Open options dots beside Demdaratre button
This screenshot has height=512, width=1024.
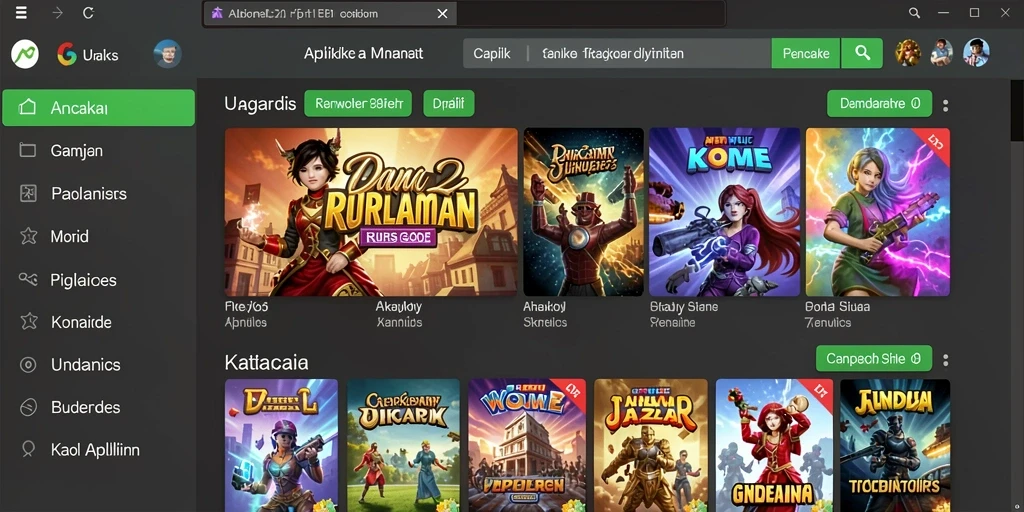pyautogui.click(x=946, y=105)
